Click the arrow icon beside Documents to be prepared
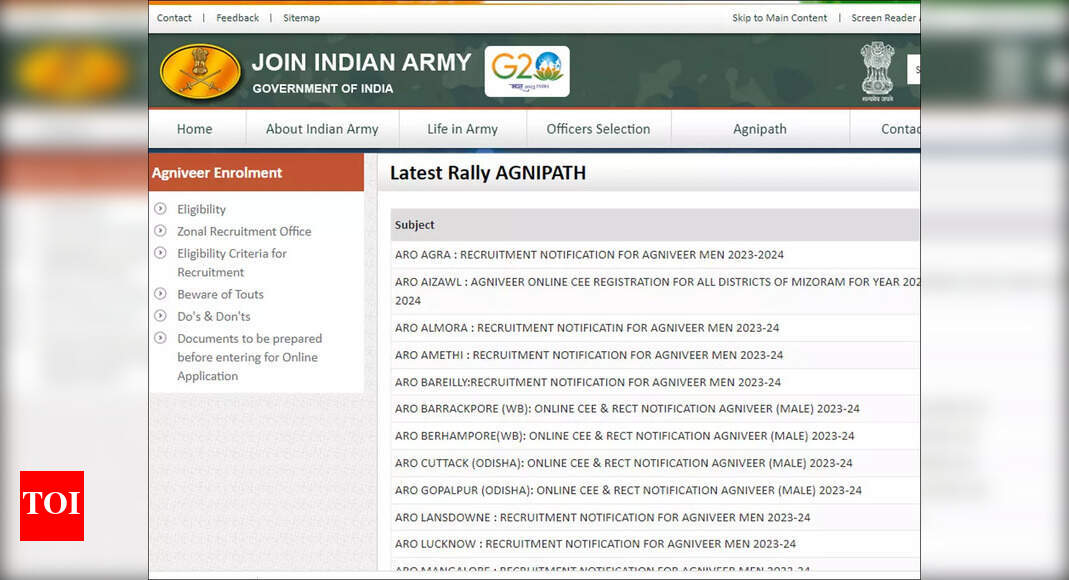This screenshot has height=580, width=1069. (160, 338)
